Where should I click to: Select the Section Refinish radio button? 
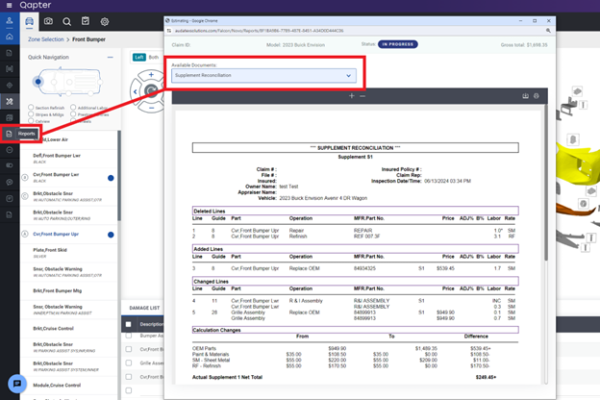click(x=31, y=108)
